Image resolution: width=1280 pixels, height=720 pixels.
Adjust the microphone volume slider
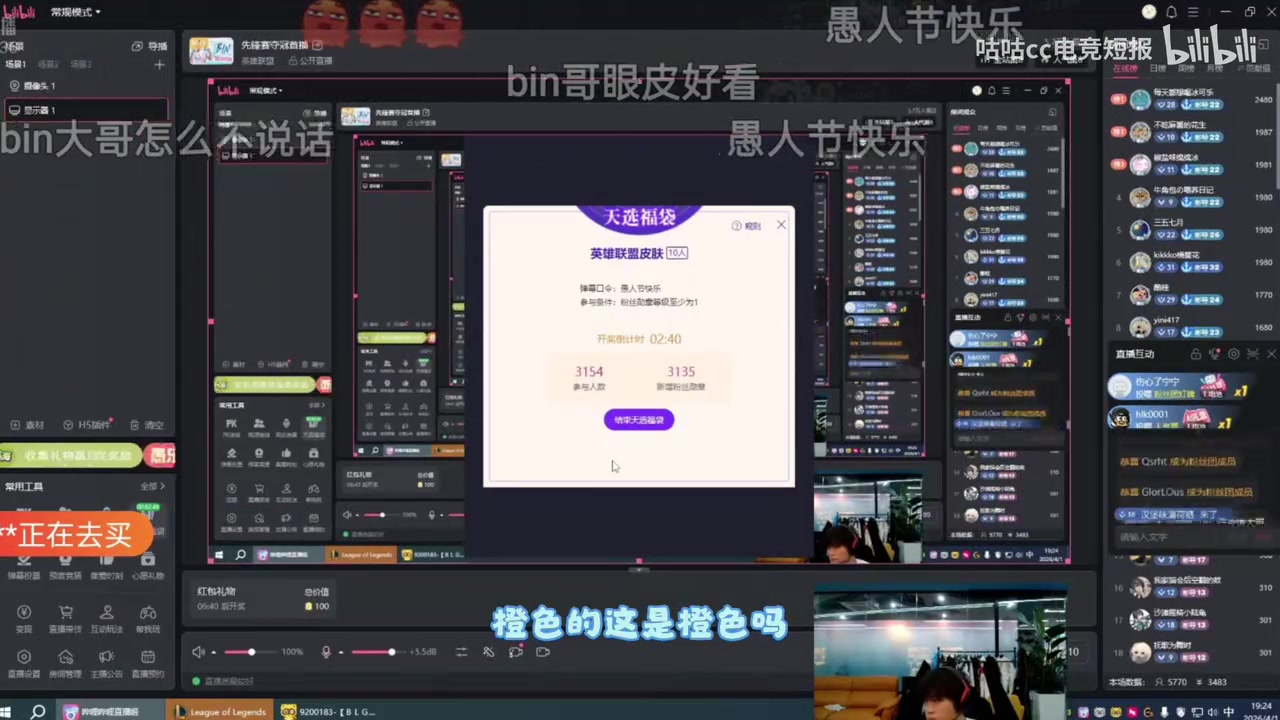[391, 652]
